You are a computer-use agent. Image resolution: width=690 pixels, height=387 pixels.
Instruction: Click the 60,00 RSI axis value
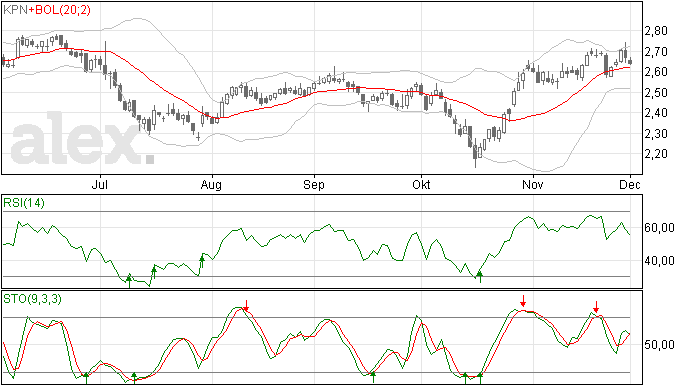tap(659, 228)
